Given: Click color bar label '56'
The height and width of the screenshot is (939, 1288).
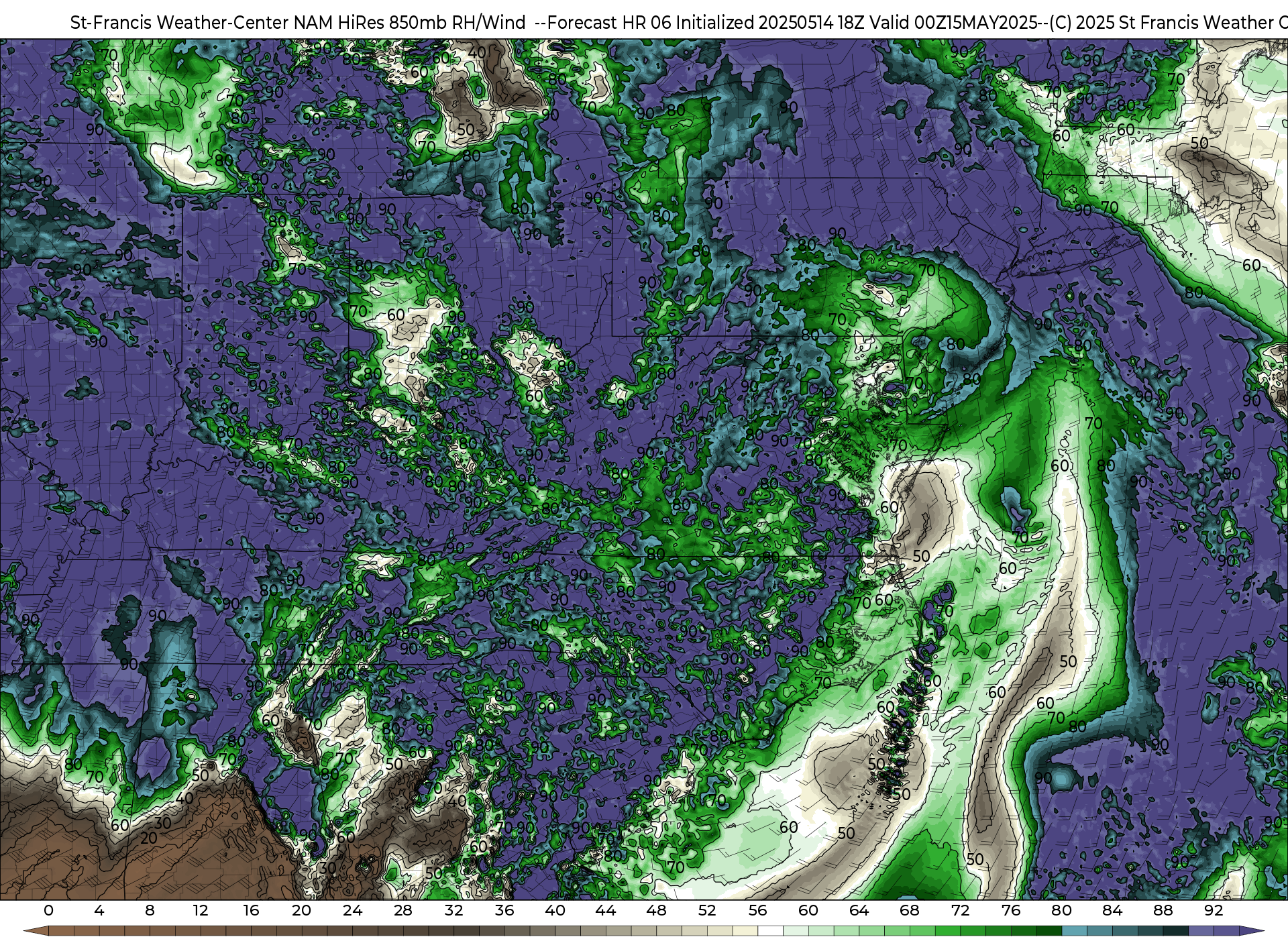Looking at the screenshot, I should pyautogui.click(x=758, y=910).
